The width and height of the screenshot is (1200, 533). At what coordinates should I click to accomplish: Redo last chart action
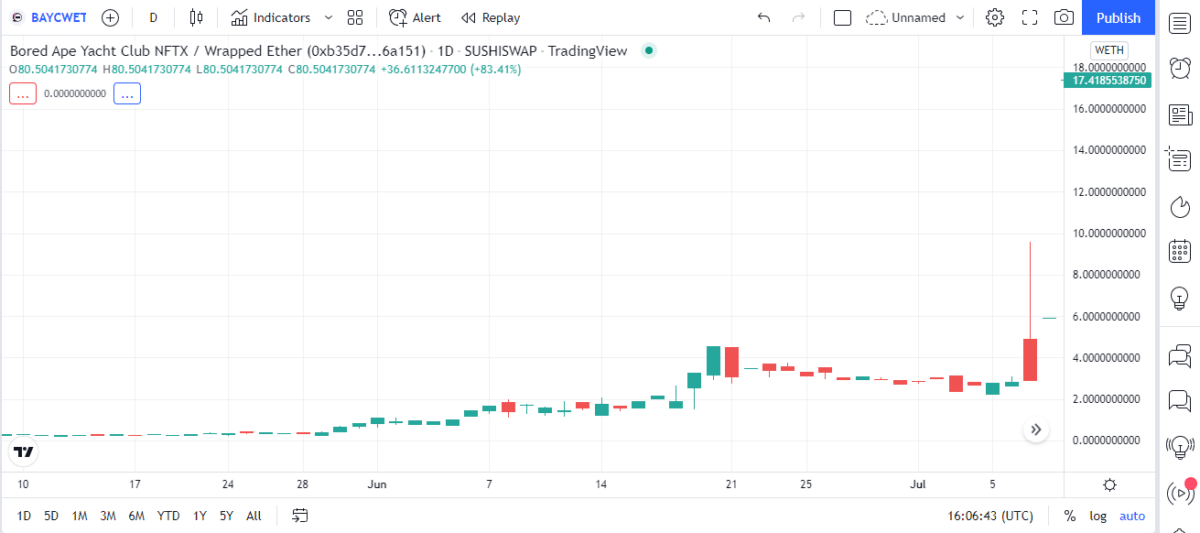point(798,17)
